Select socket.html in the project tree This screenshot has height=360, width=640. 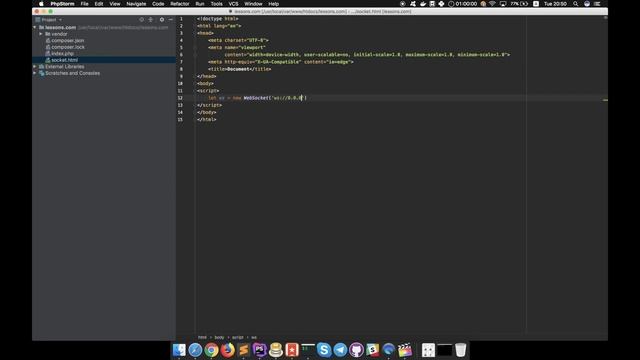point(64,60)
